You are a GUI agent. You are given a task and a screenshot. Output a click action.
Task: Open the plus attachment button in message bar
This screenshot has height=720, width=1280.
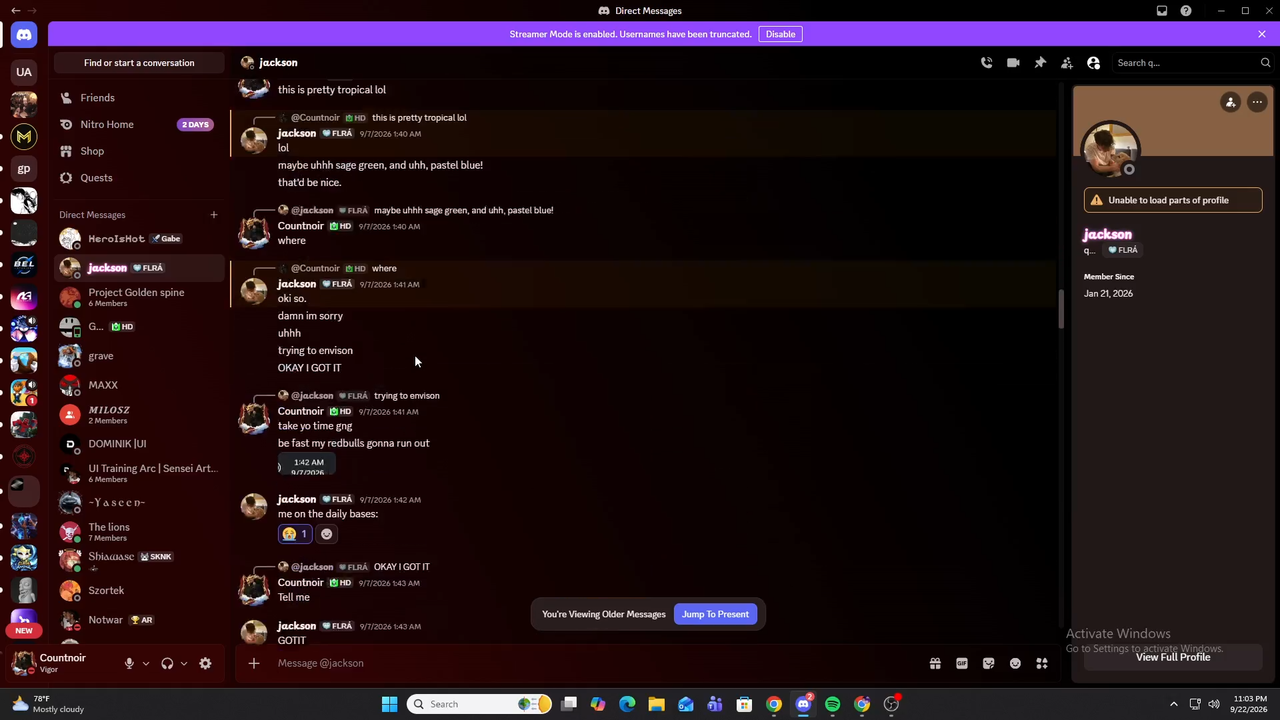(254, 663)
